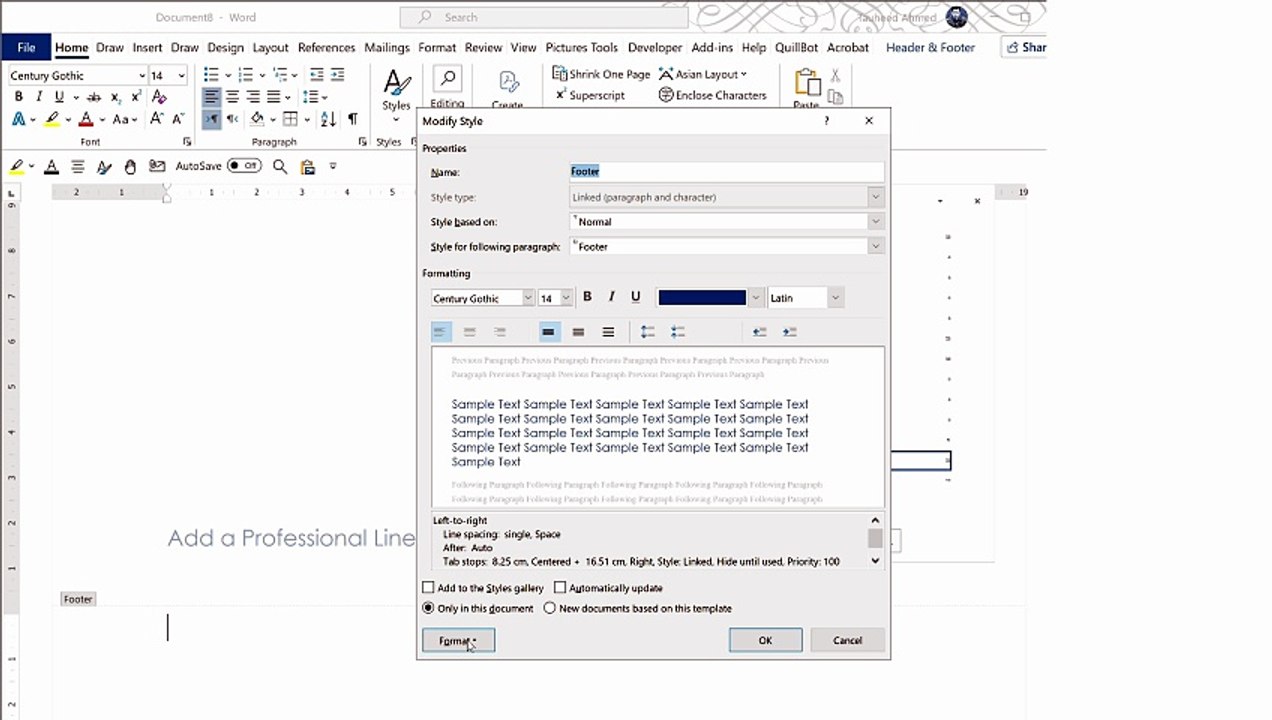Screen dimensions: 1272x720
Task: Open dialog font size dropdown
Action: 566,298
